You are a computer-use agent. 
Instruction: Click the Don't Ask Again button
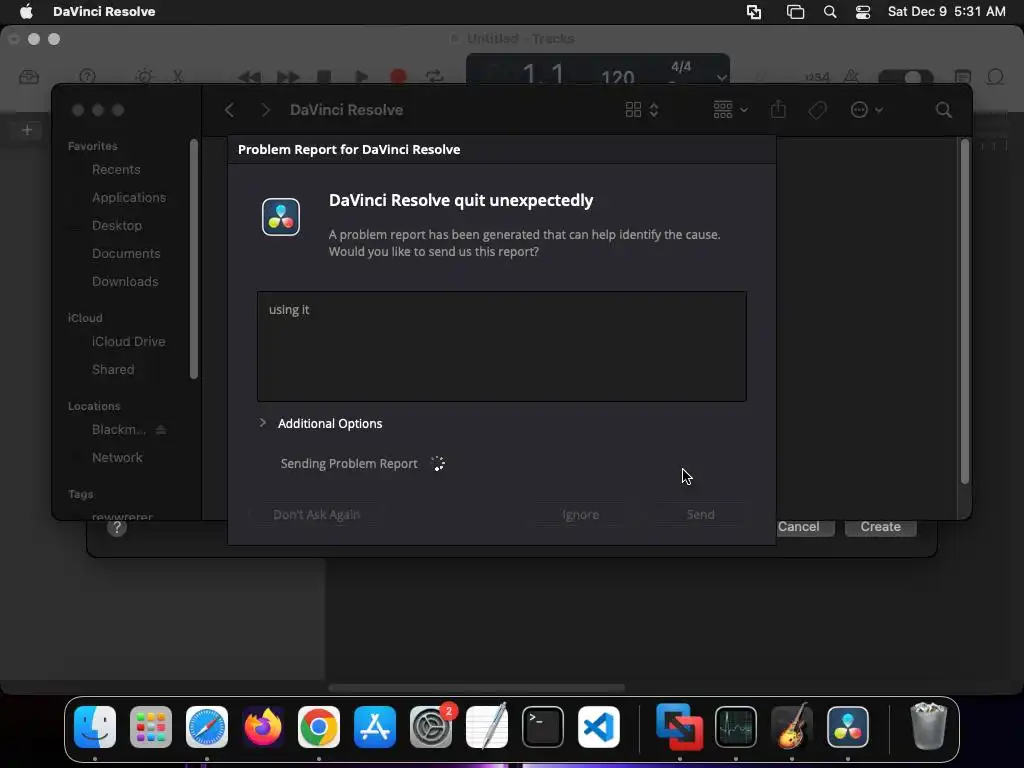[x=316, y=515]
